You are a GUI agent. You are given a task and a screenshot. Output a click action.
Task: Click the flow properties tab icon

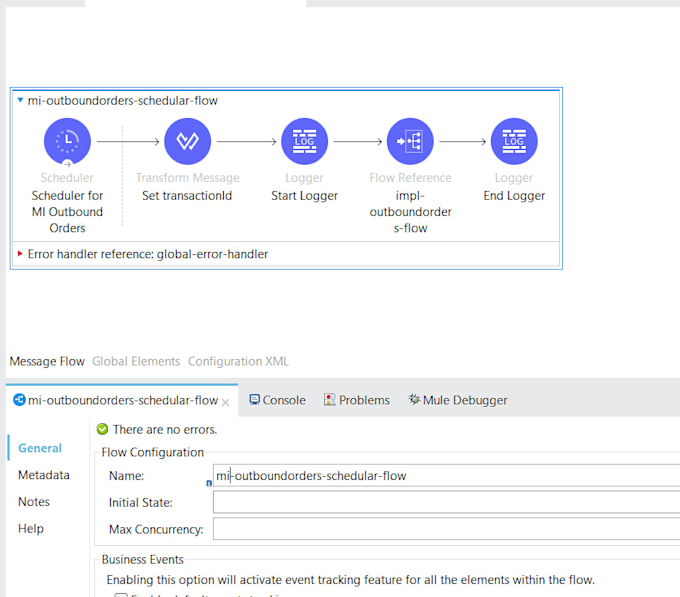click(x=20, y=400)
